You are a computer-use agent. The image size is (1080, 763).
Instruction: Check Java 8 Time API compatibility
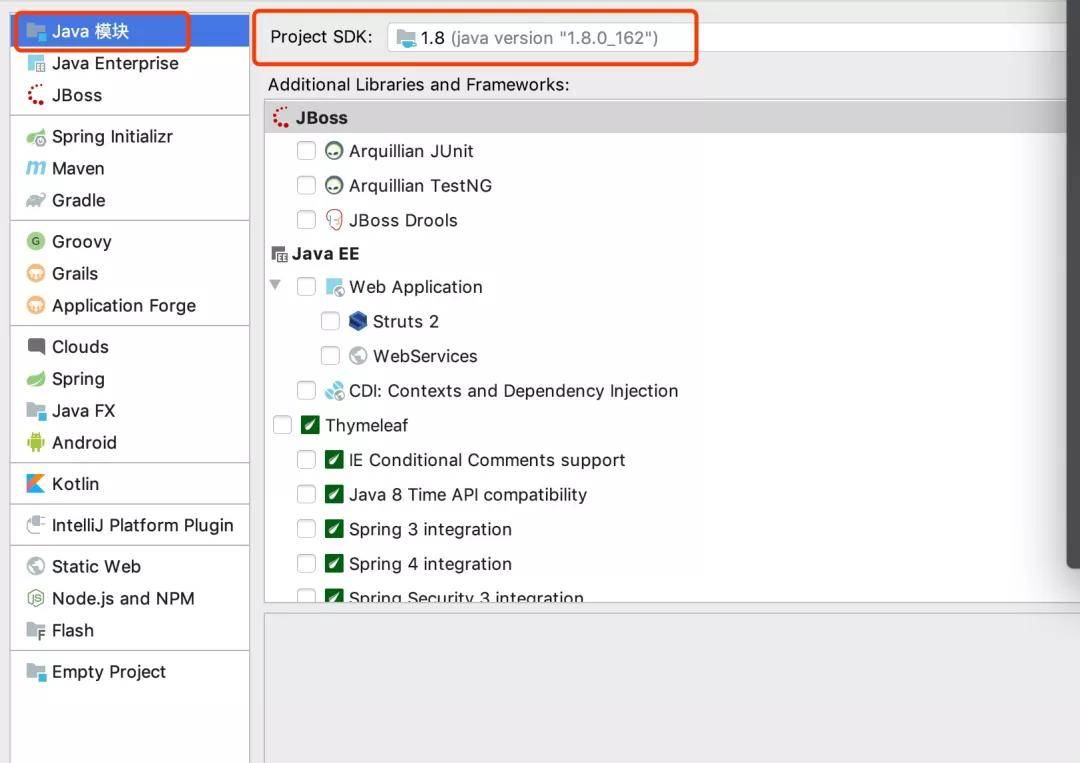pos(306,494)
